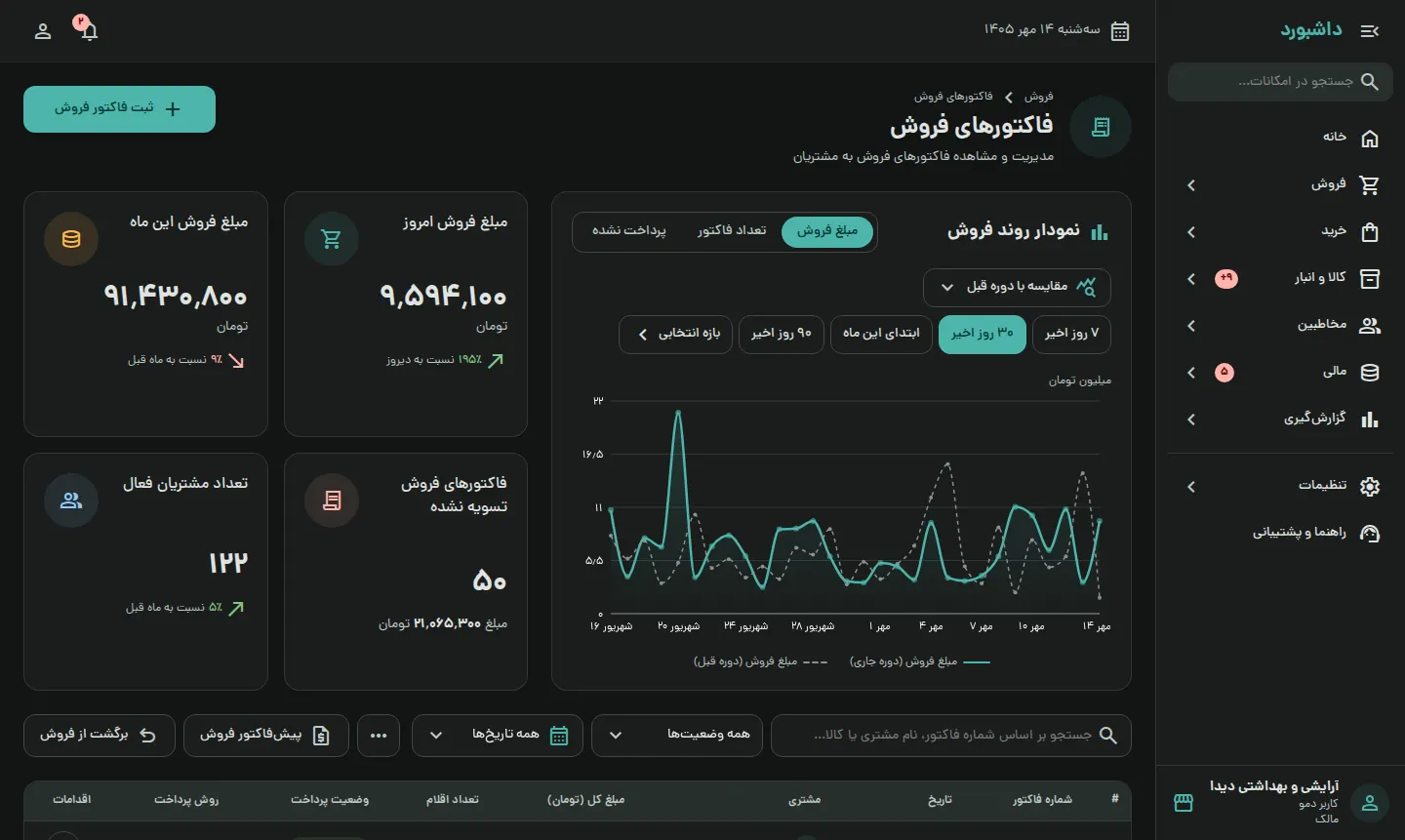Click the مبلغ فروش (دوره قبل) chart legend
The width and height of the screenshot is (1405, 840).
761,661
